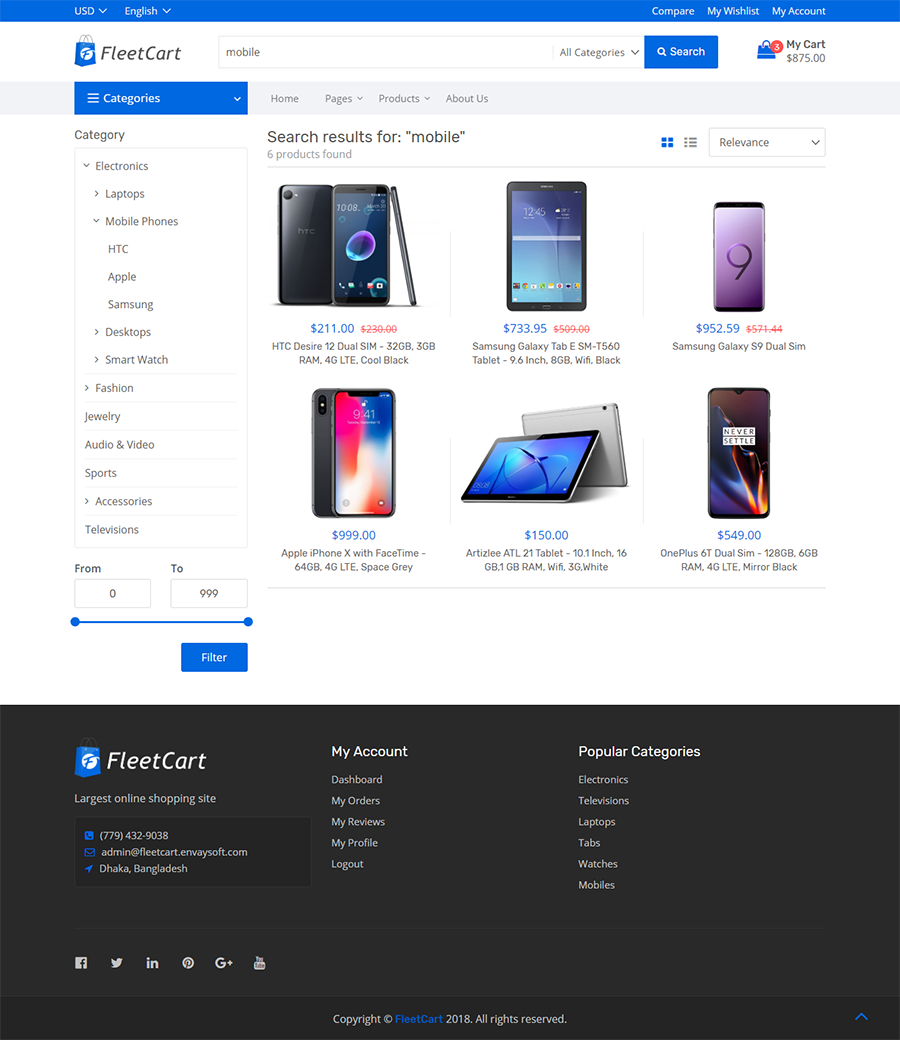
Task: Open the YouTube social link
Action: click(x=259, y=963)
